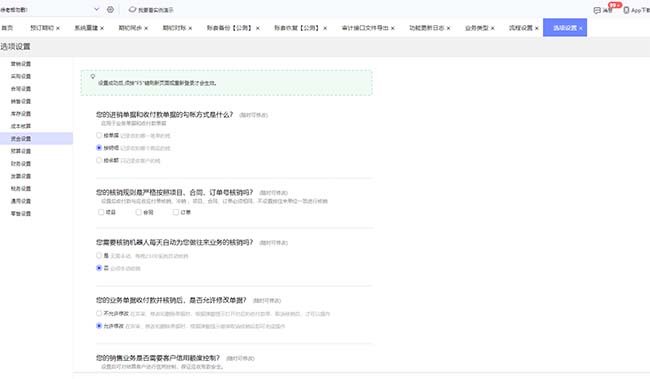Click the green notice about pressing F5

226,83
